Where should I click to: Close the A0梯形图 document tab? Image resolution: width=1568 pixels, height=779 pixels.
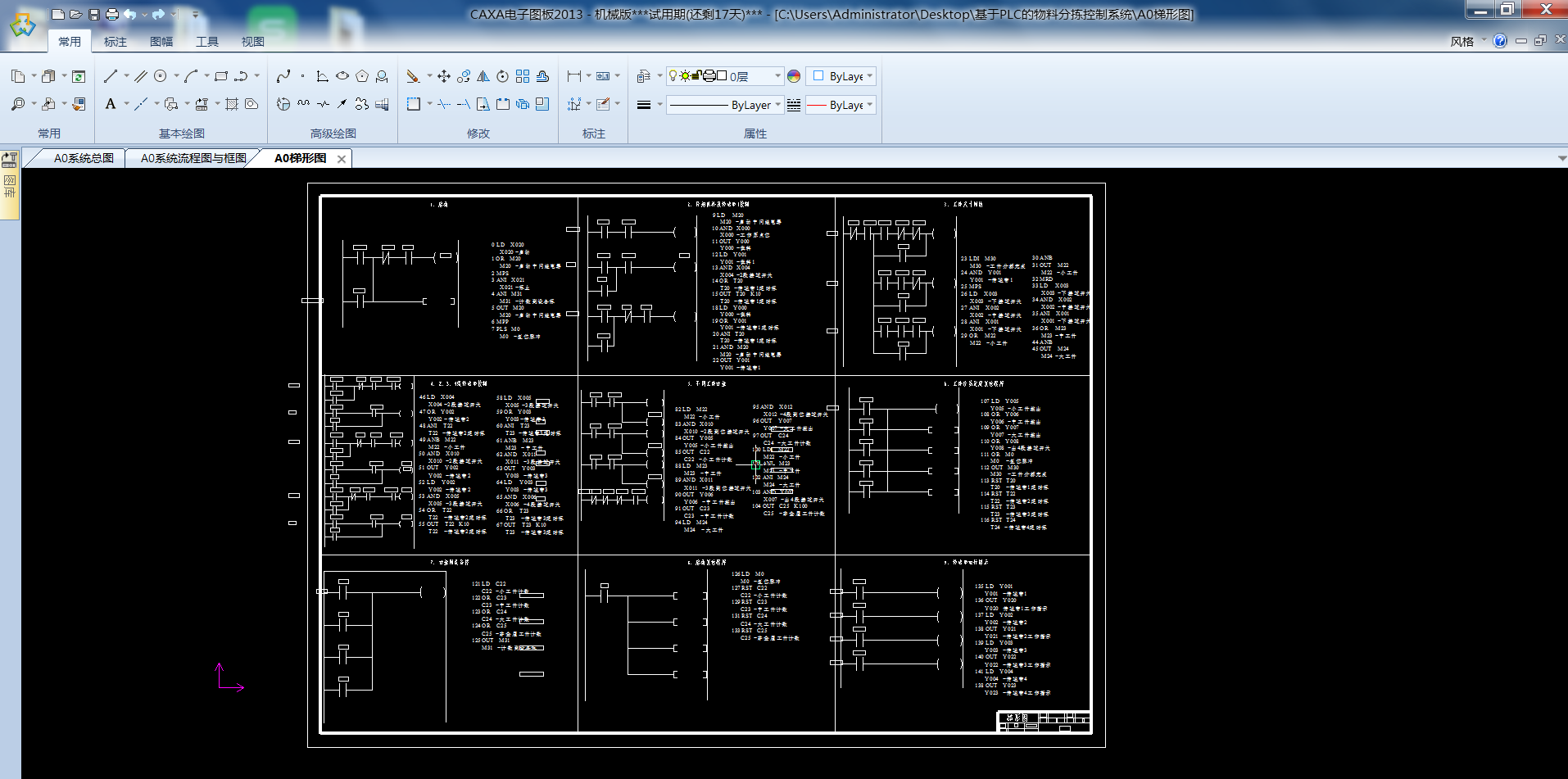[x=342, y=159]
